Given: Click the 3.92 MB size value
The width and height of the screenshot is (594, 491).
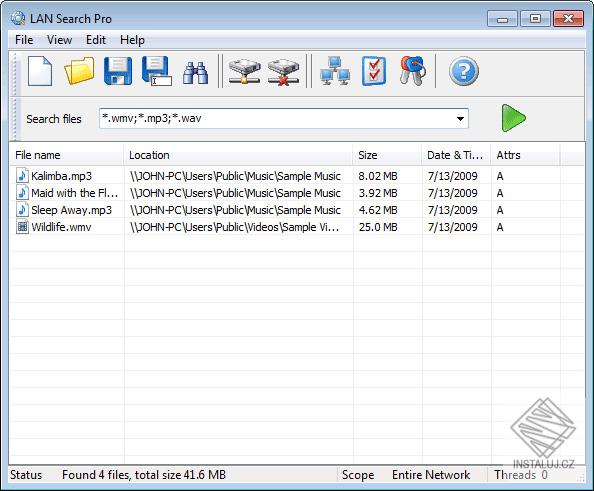Looking at the screenshot, I should click(378, 193).
